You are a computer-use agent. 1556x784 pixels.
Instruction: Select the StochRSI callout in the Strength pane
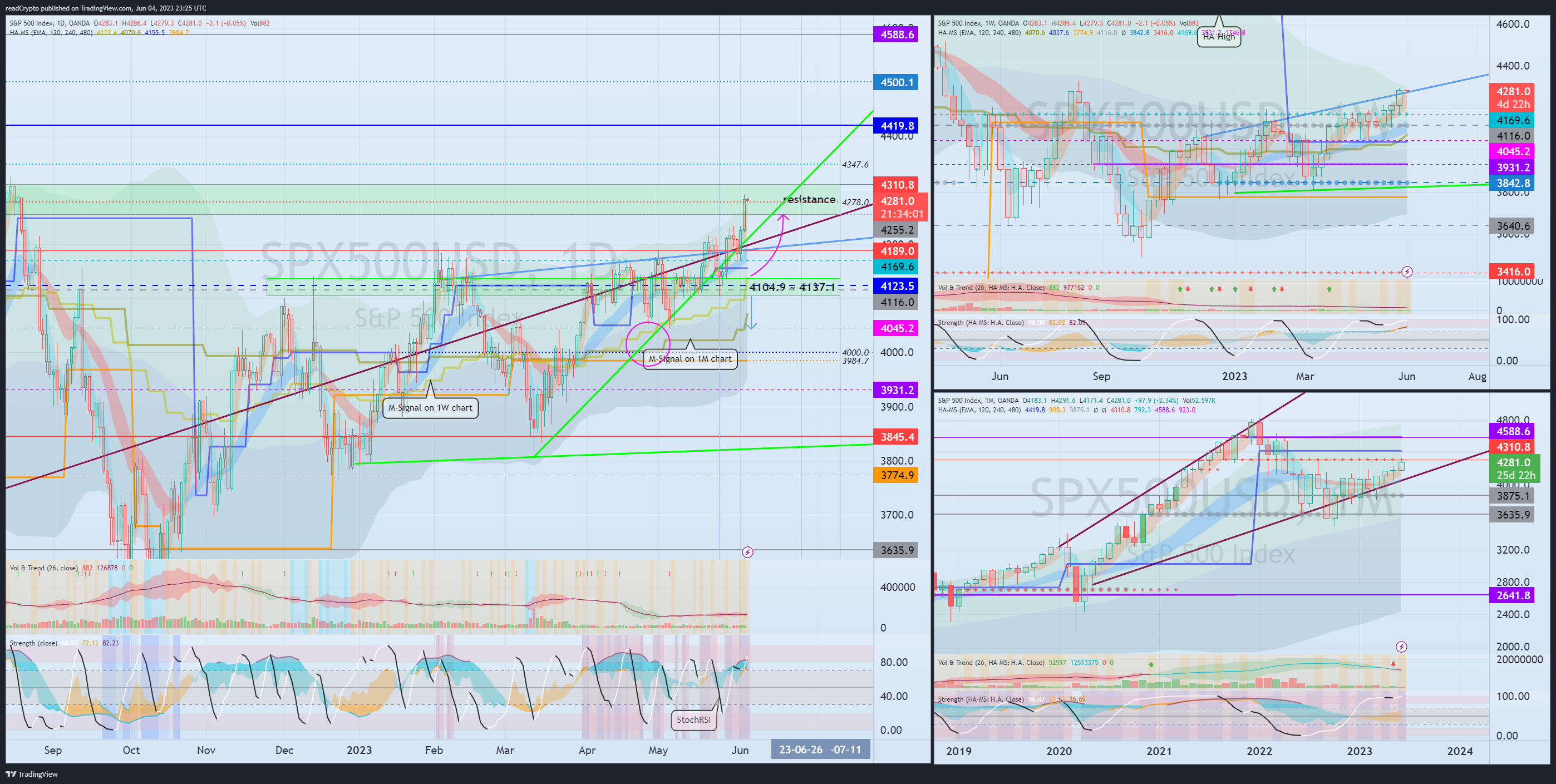point(693,720)
